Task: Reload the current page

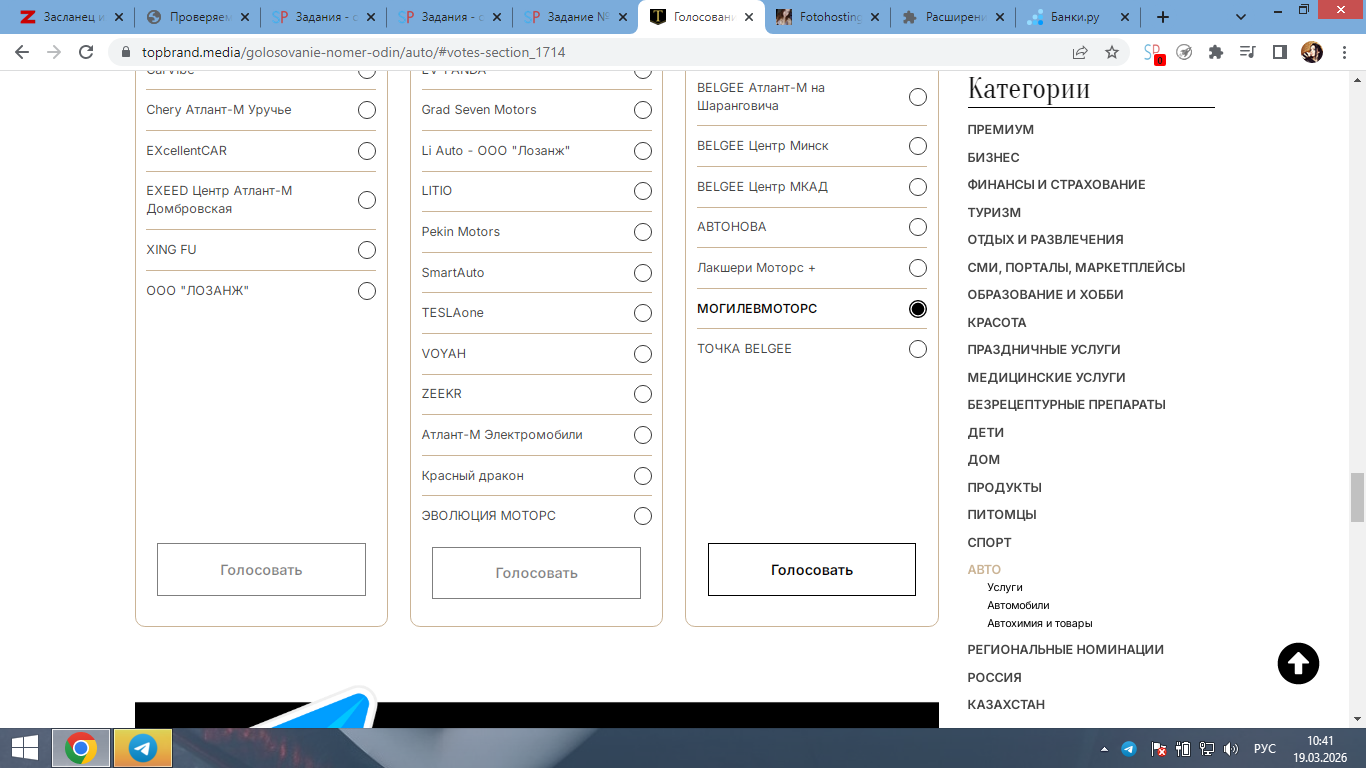Action: coord(86,52)
